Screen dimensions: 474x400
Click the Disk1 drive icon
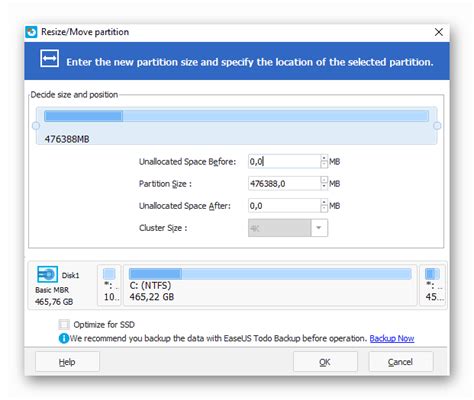tap(47, 274)
